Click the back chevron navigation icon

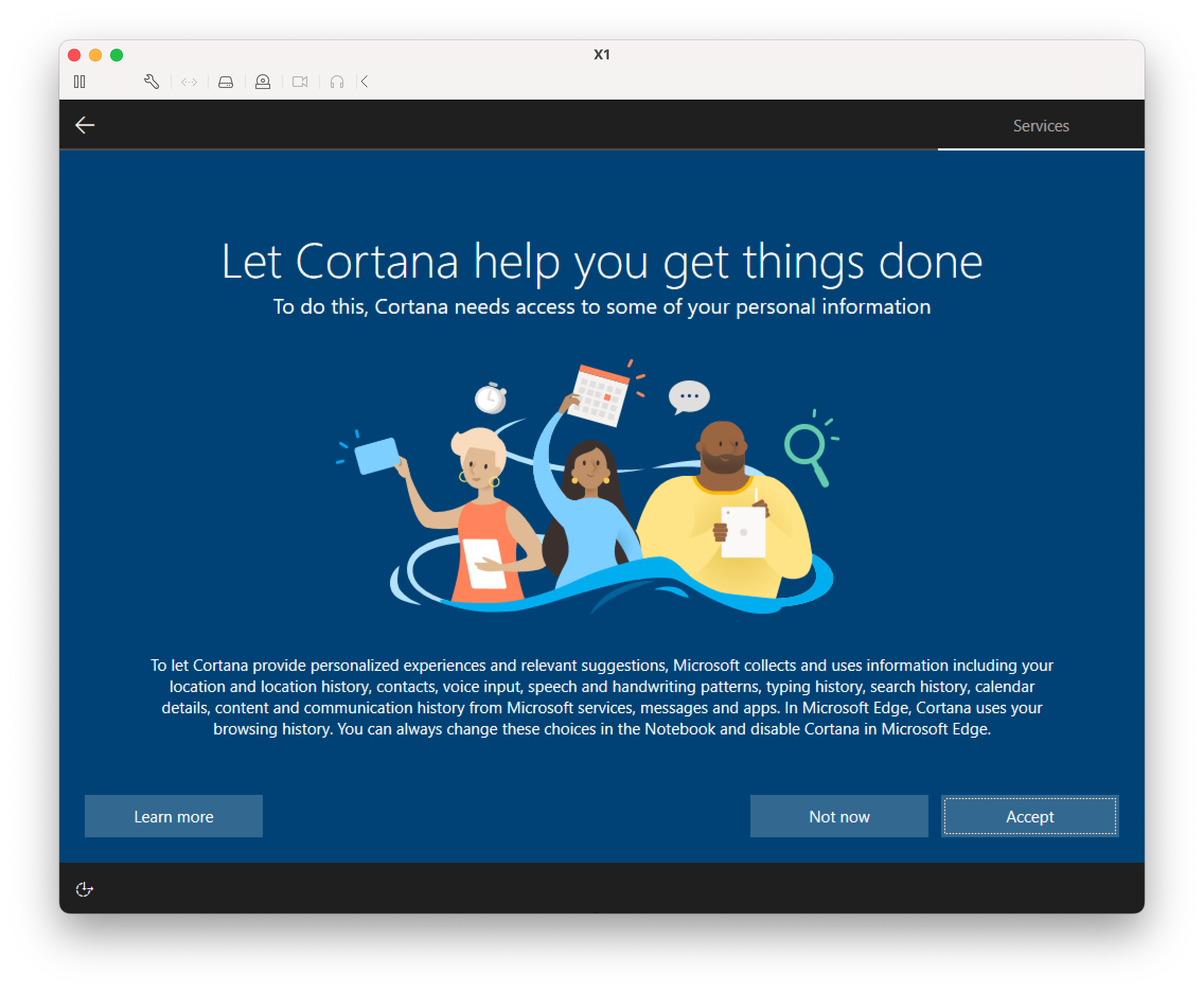[x=85, y=125]
